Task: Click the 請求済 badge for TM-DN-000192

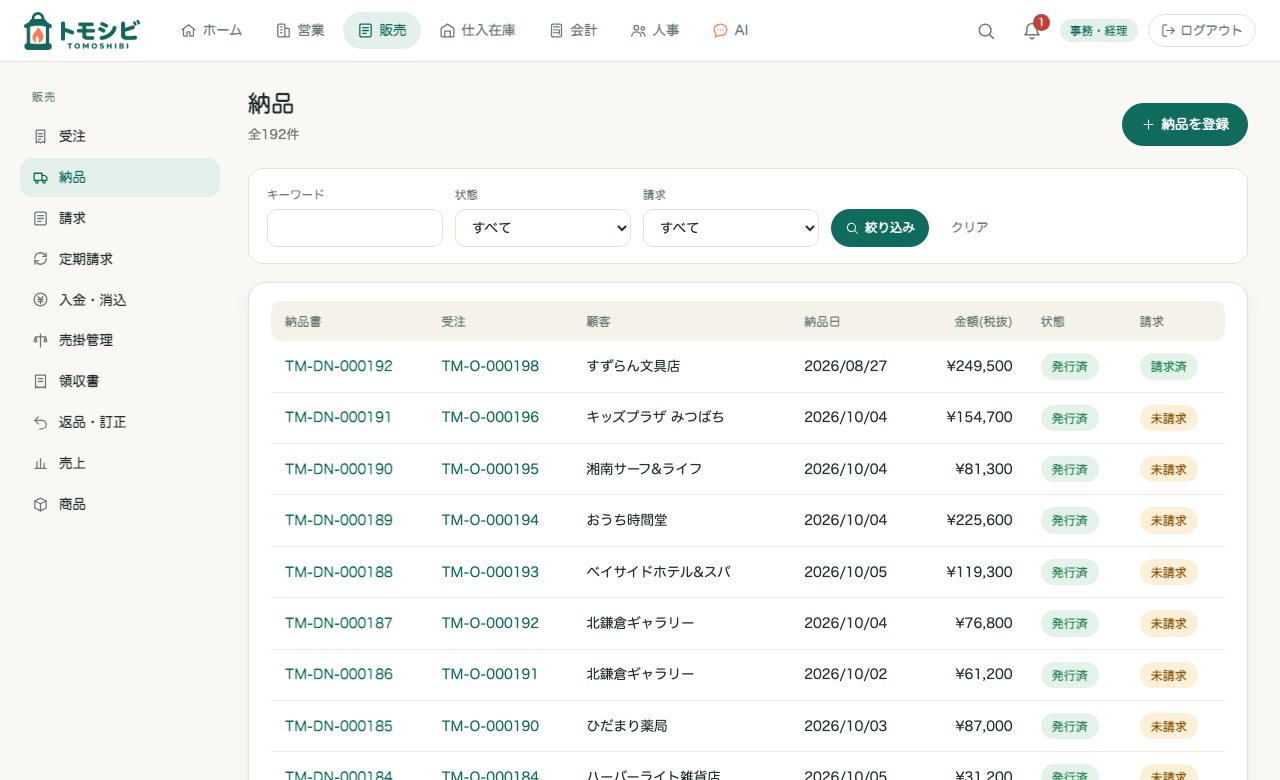Action: [x=1169, y=366]
